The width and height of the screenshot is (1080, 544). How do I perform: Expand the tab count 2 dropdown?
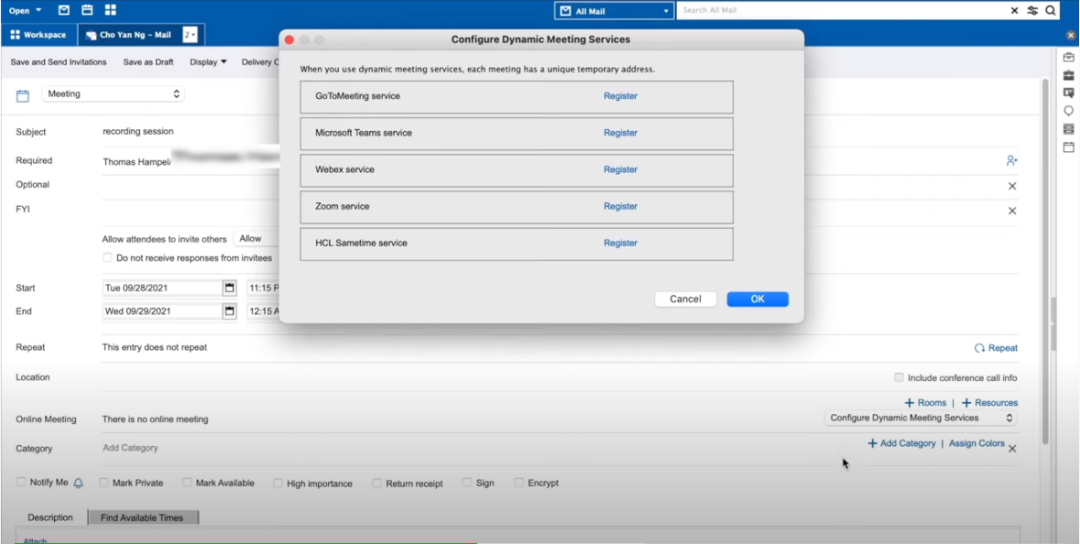pyautogui.click(x=190, y=34)
